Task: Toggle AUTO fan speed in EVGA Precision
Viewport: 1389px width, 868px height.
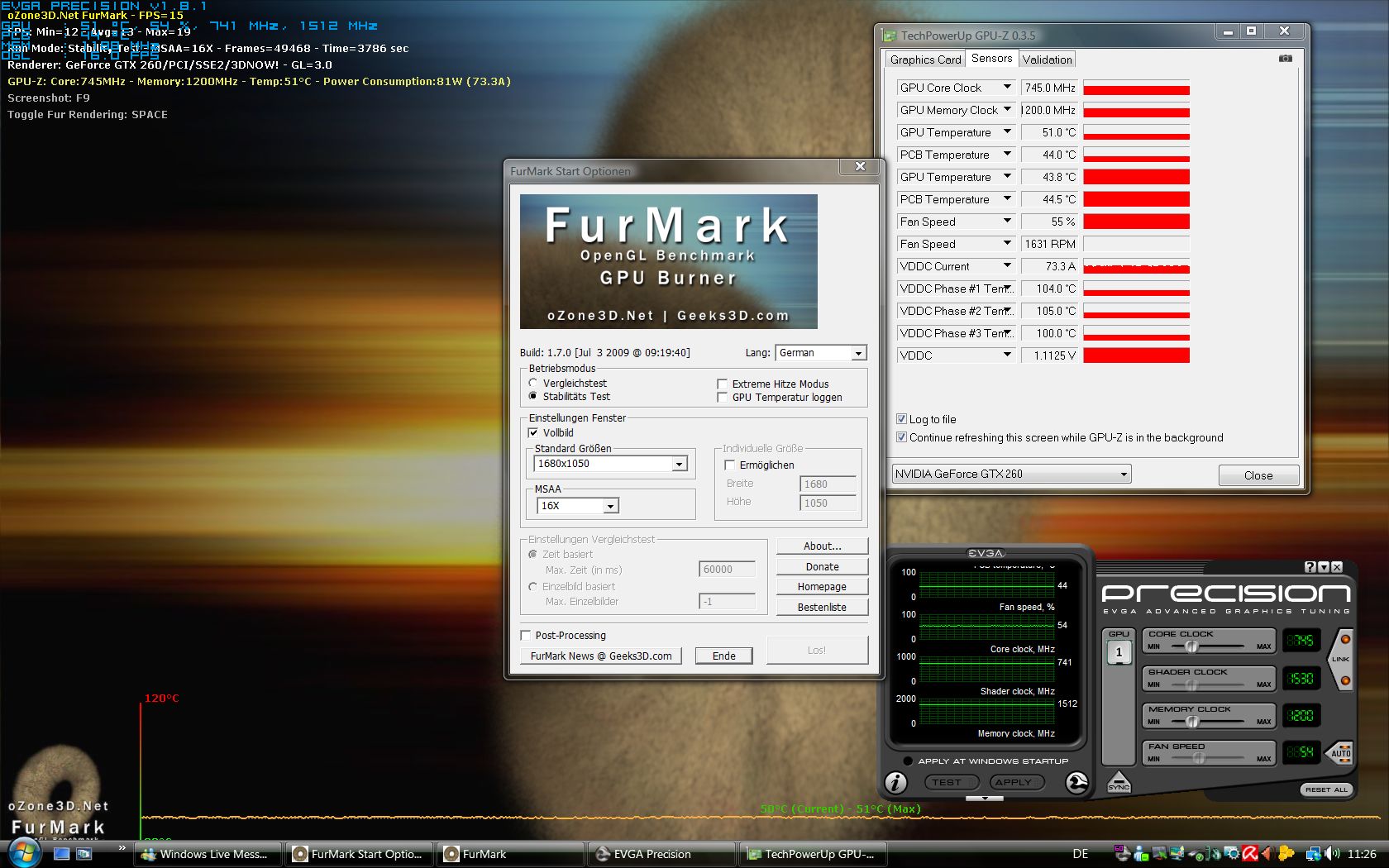Action: [1340, 752]
